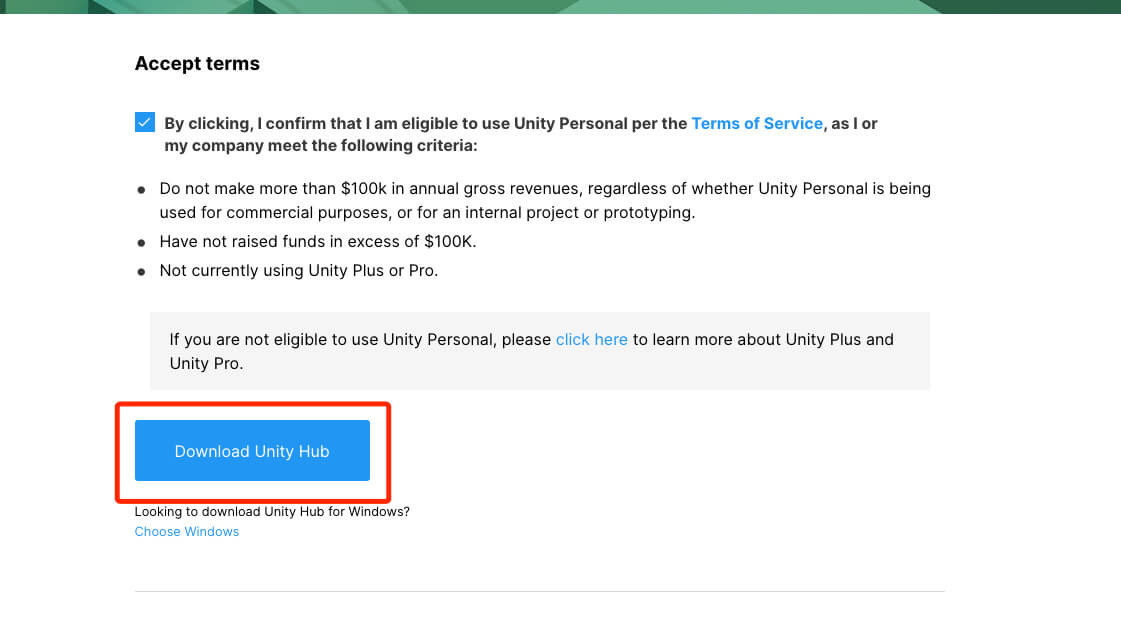Click the bullet dot before "Have not raised funds"
This screenshot has height=621, width=1121.
[141, 243]
